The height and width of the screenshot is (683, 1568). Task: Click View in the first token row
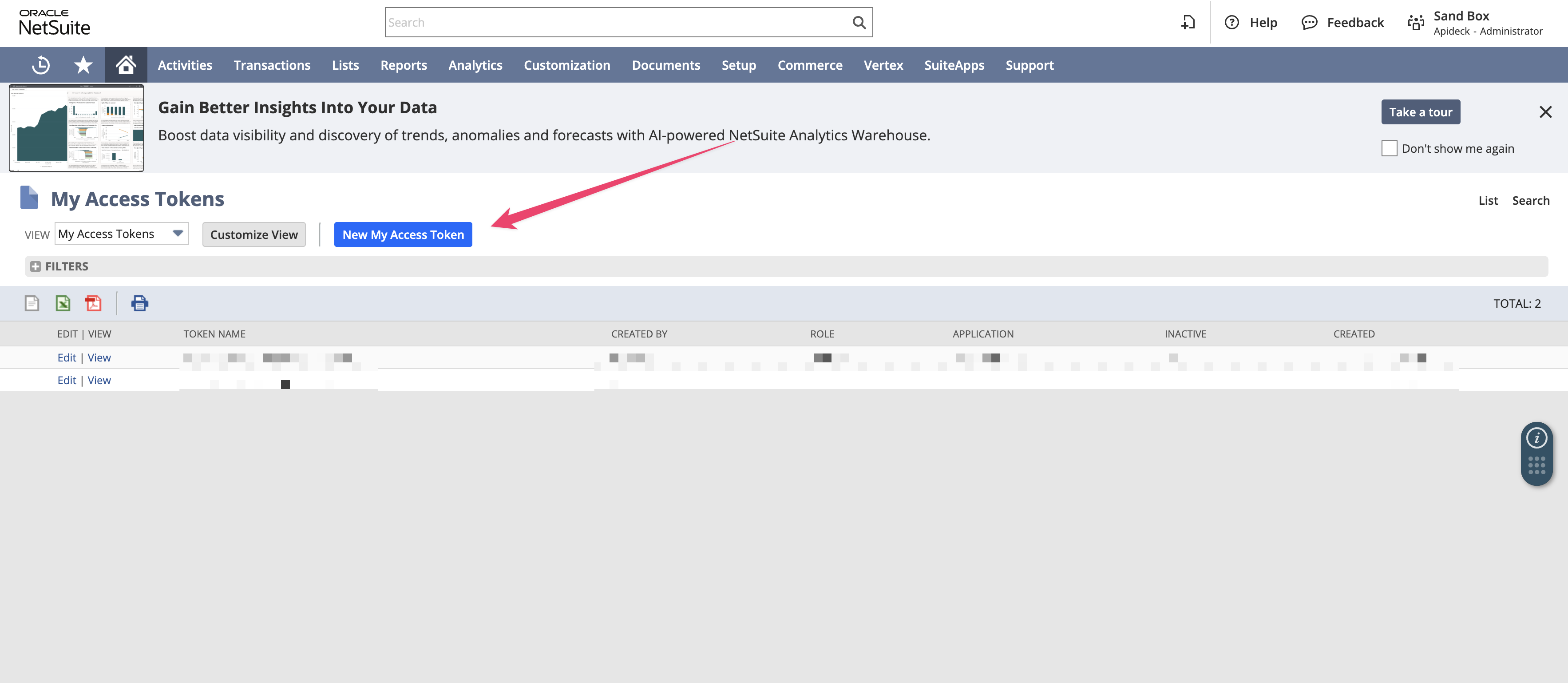point(99,357)
